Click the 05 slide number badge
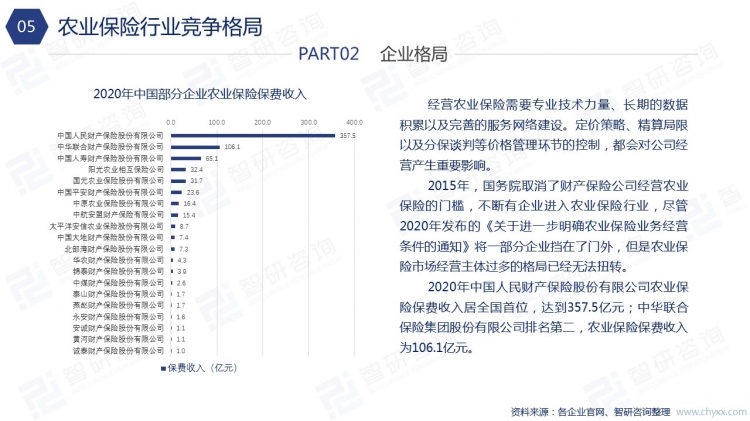Viewport: 750px width, 421px height. pos(24,27)
